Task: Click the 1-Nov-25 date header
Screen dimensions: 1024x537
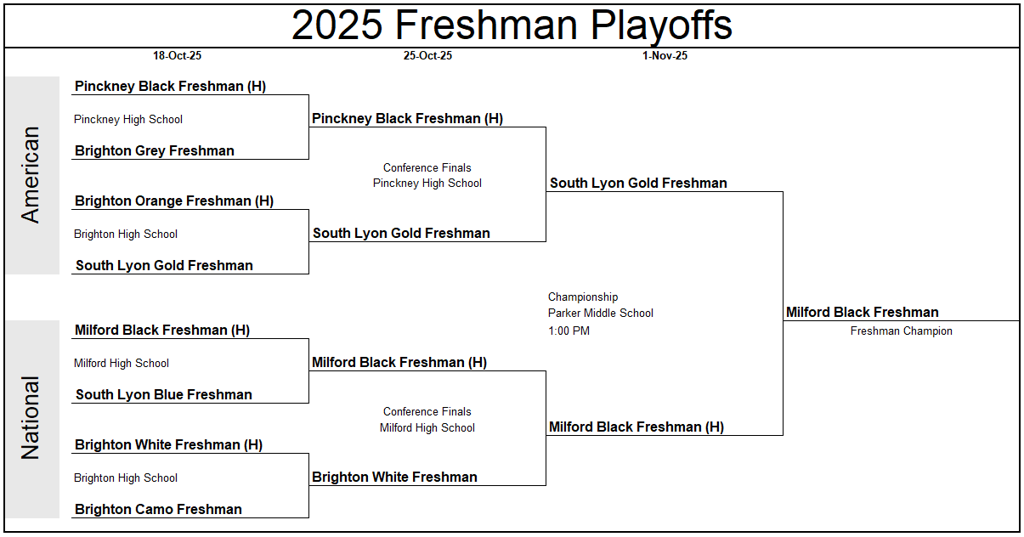Action: 665,56
